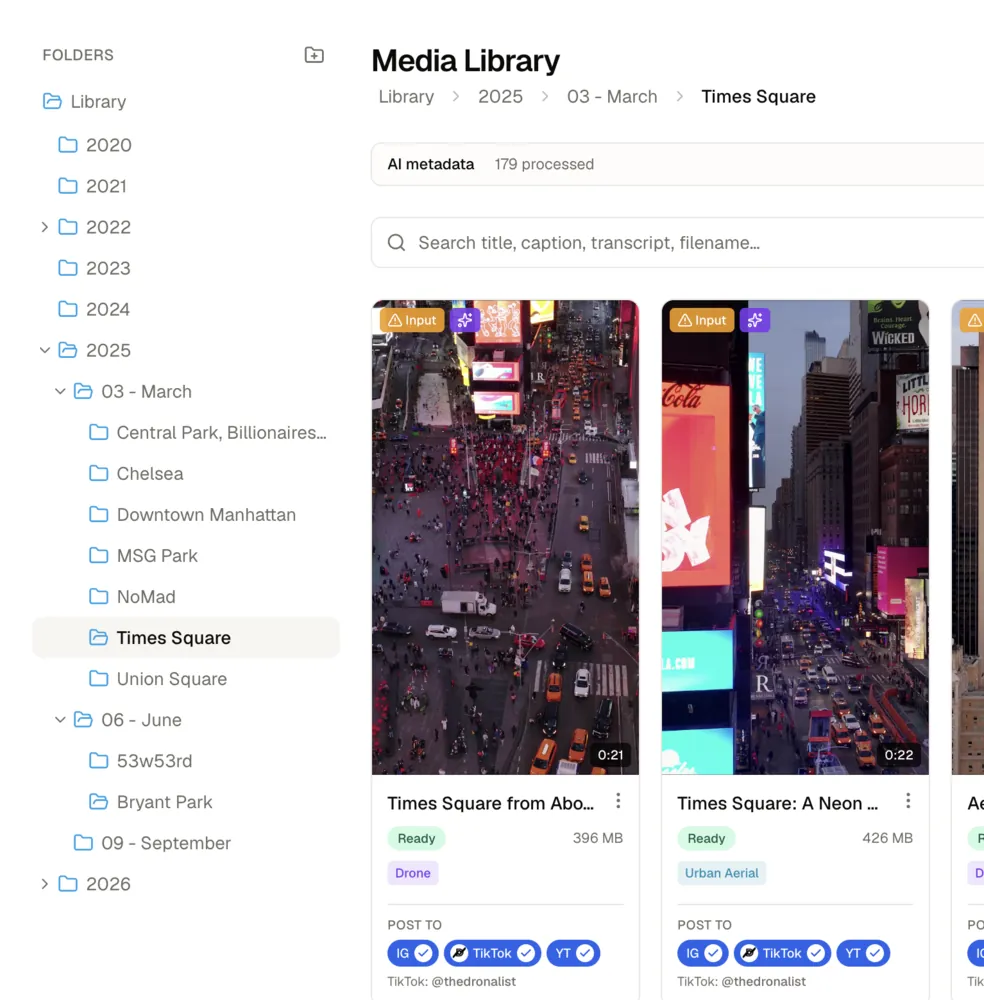984x1000 pixels.
Task: Click the AI sparkle badge on Times Square from Above video
Action: (465, 320)
